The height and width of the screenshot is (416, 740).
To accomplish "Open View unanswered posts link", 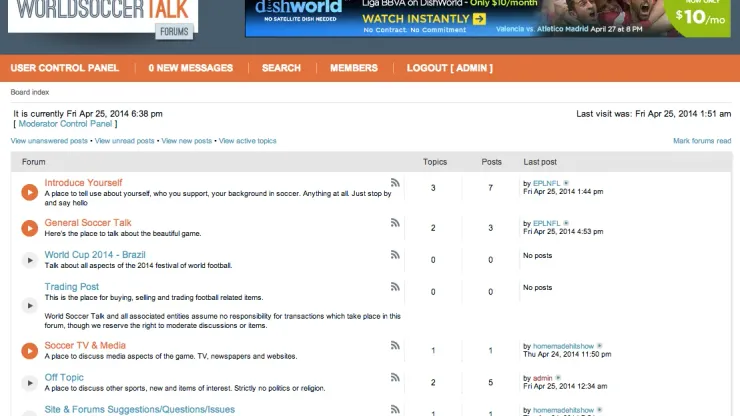I will (x=49, y=141).
